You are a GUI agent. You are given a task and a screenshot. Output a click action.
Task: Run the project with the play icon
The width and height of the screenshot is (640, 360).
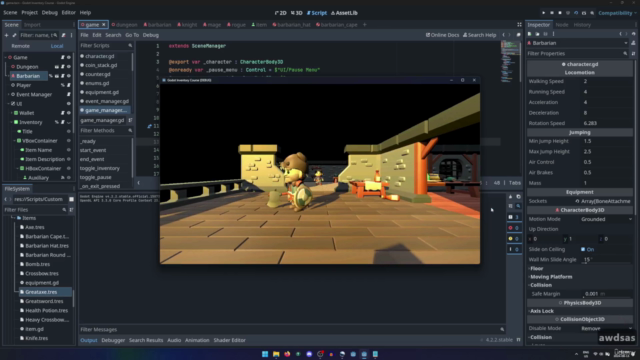pyautogui.click(x=544, y=13)
